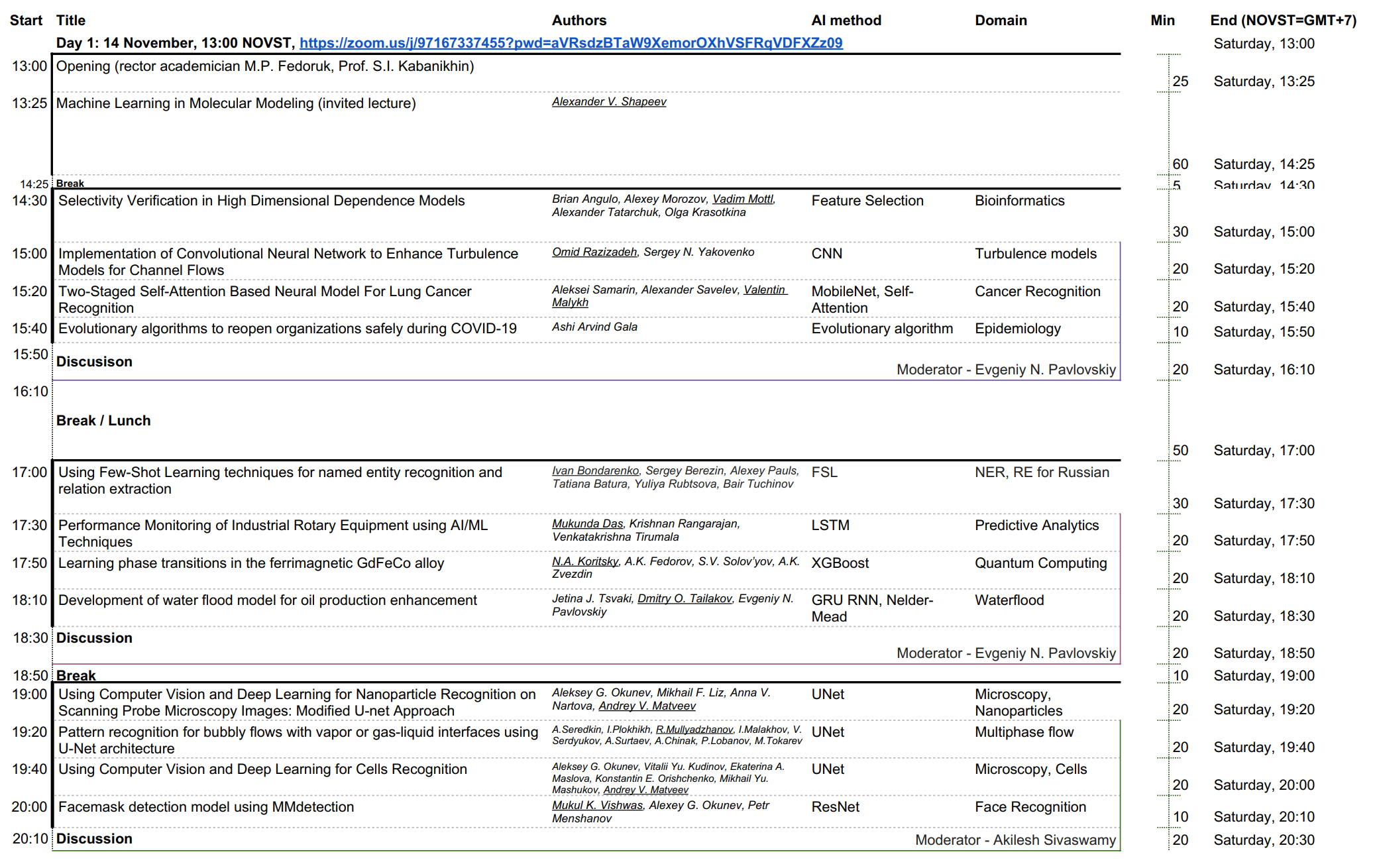Image resolution: width=1381 pixels, height=868 pixels.
Task: Click underlined presenter Ivan Bondarenko
Action: coord(595,470)
